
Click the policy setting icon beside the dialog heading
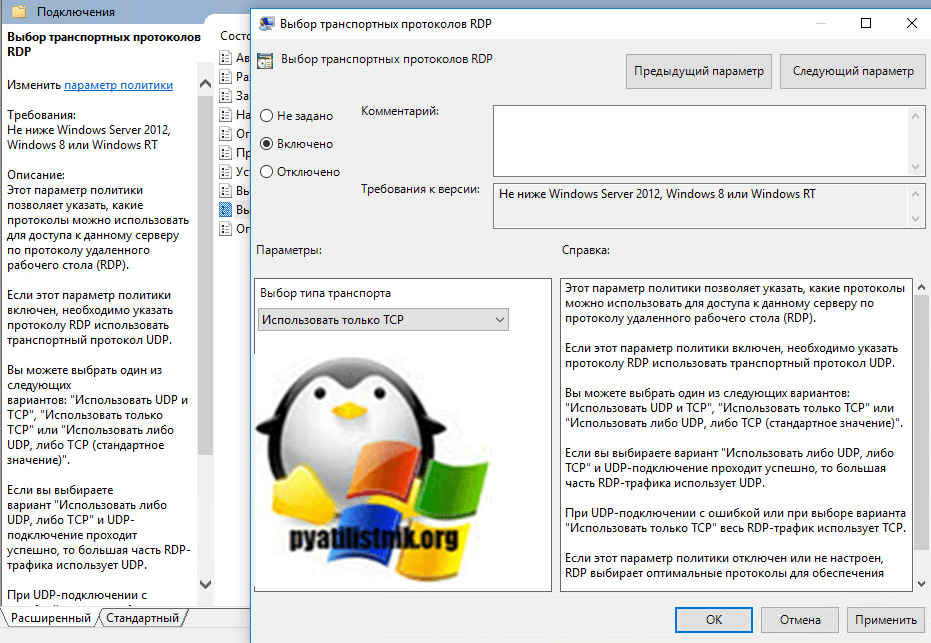point(265,60)
